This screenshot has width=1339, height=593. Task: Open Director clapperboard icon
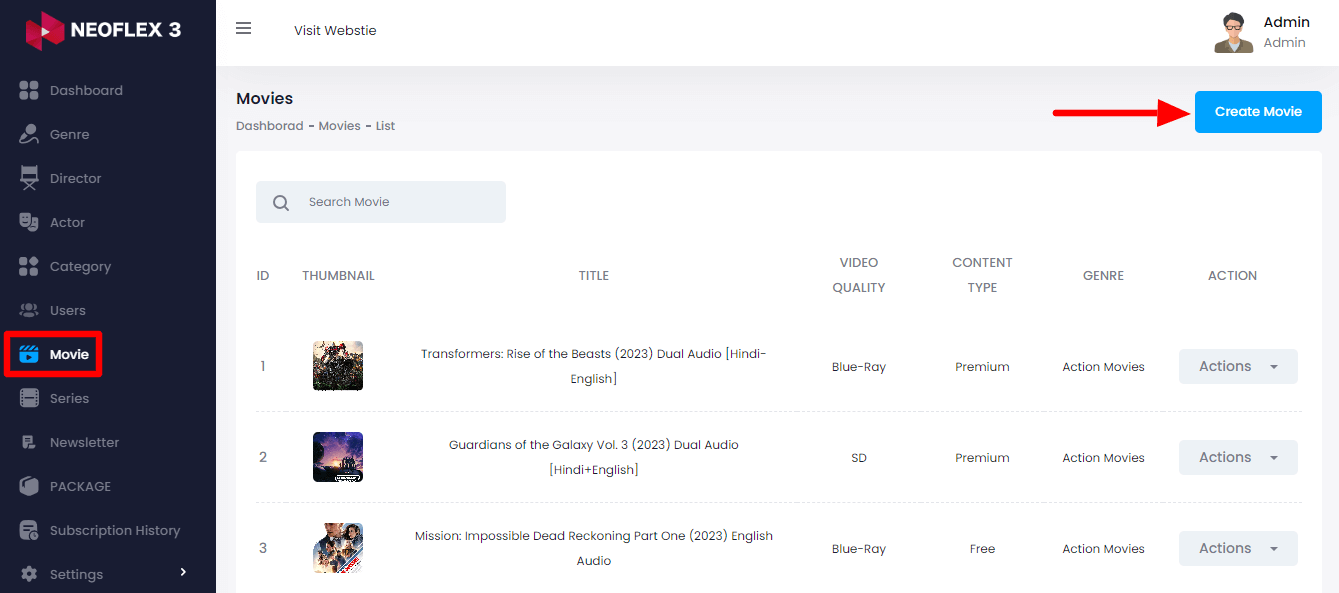click(x=29, y=178)
